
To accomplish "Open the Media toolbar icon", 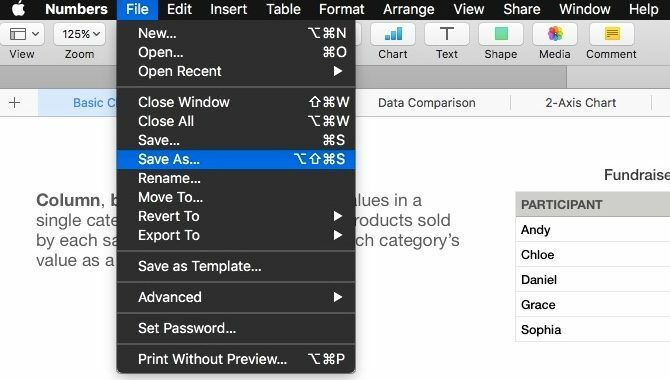I will (x=555, y=34).
